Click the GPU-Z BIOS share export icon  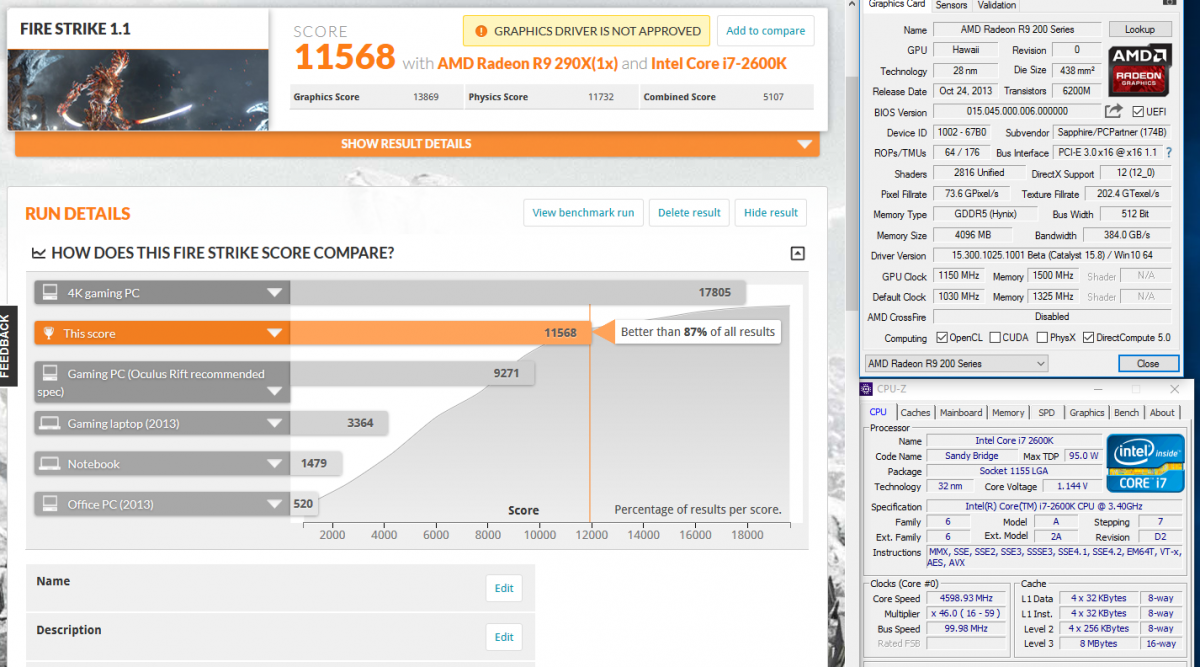point(1113,112)
